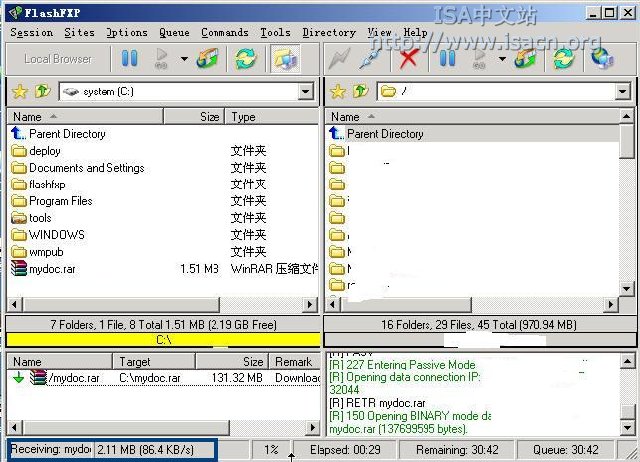Click queue Target column header
Viewport: 640px width, 462px height.
[x=154, y=362]
